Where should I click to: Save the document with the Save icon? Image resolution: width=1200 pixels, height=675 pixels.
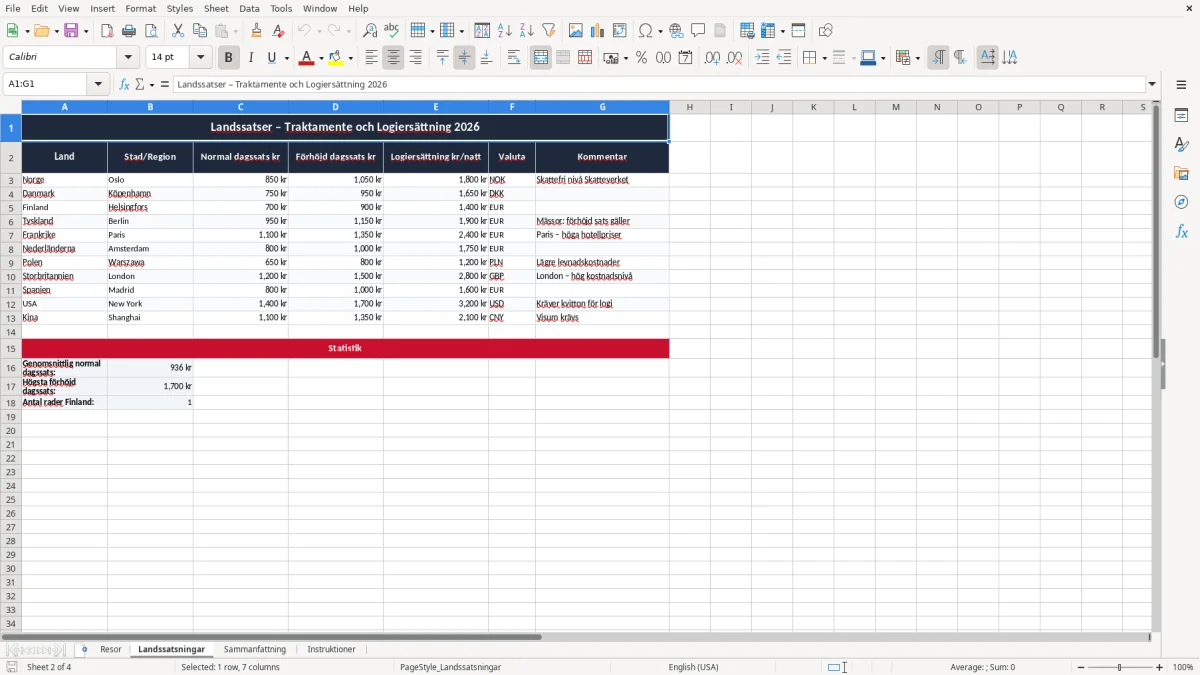71,31
